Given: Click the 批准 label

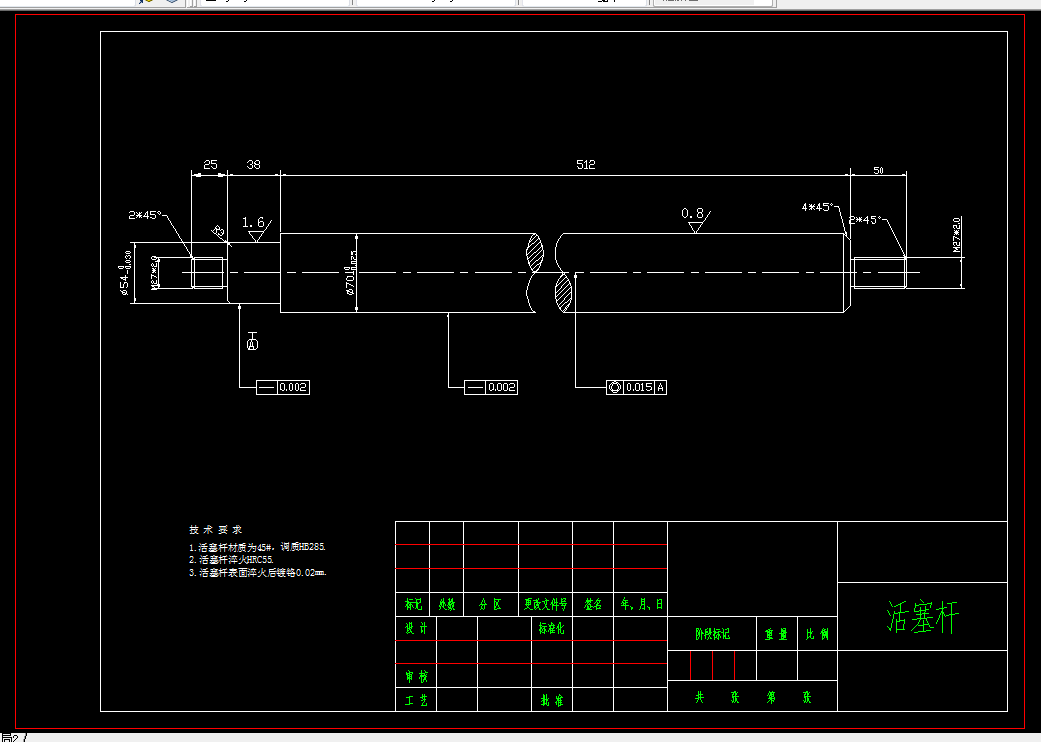Looking at the screenshot, I should (x=552, y=700).
